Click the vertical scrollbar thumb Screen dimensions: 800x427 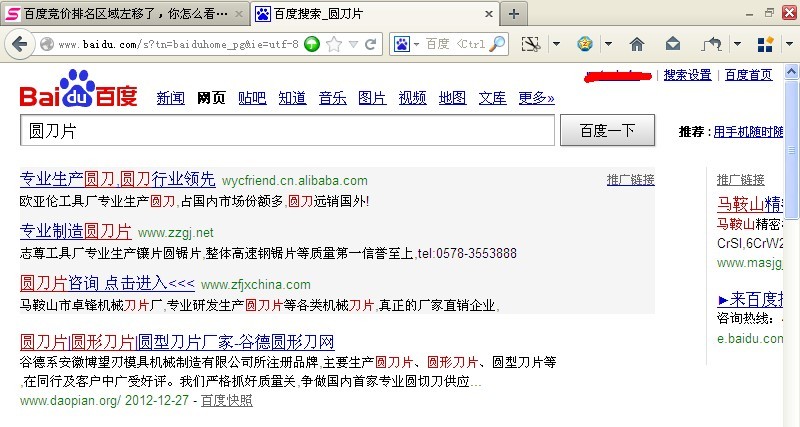791,149
